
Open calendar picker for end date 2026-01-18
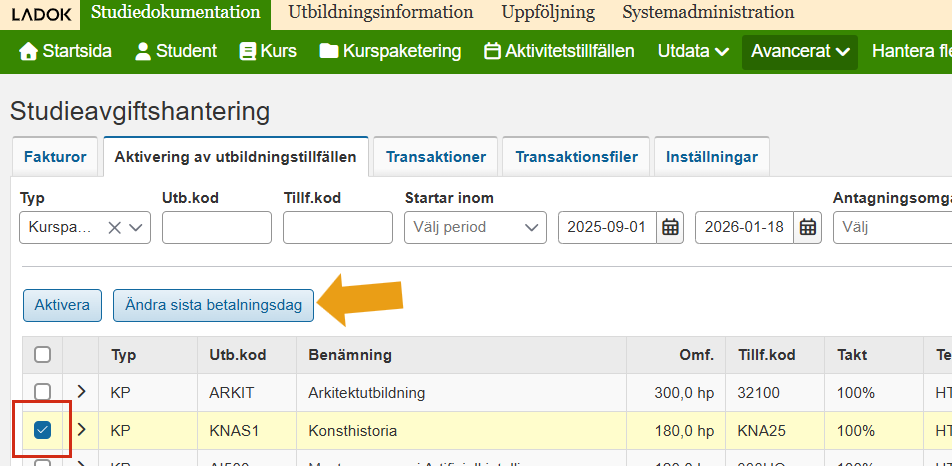pyautogui.click(x=808, y=228)
